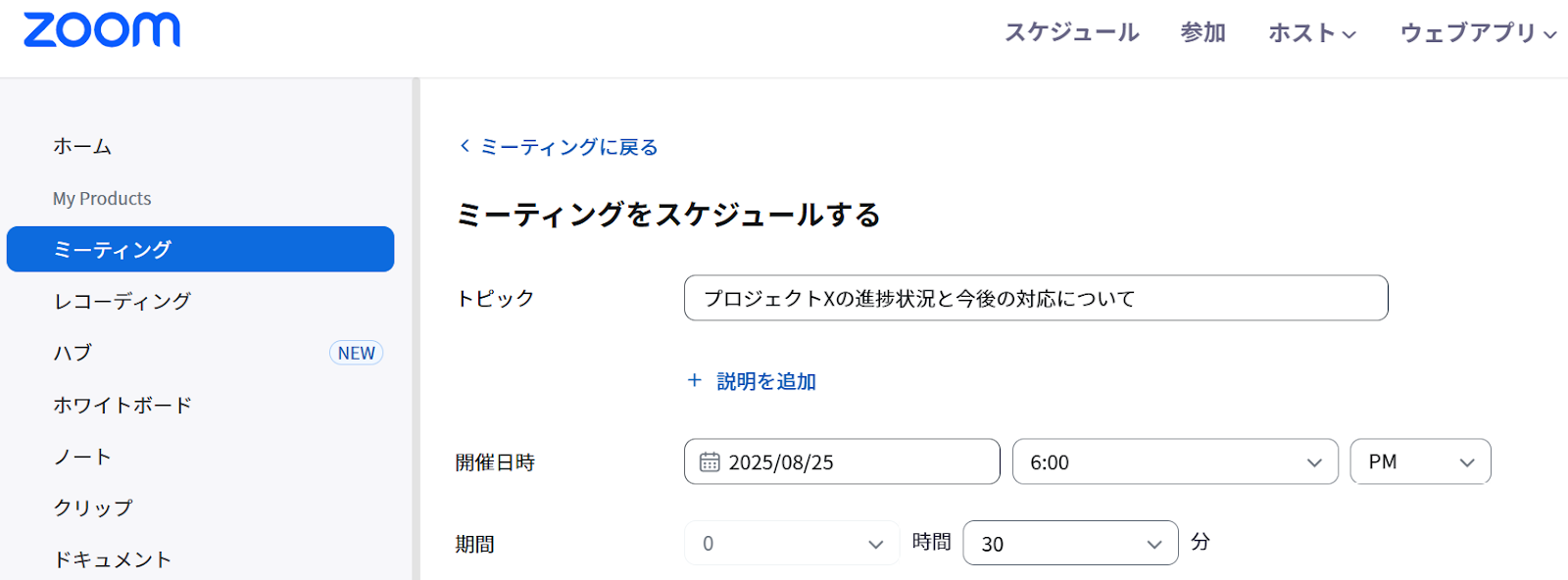Open the duration hours dropdown

(x=792, y=544)
